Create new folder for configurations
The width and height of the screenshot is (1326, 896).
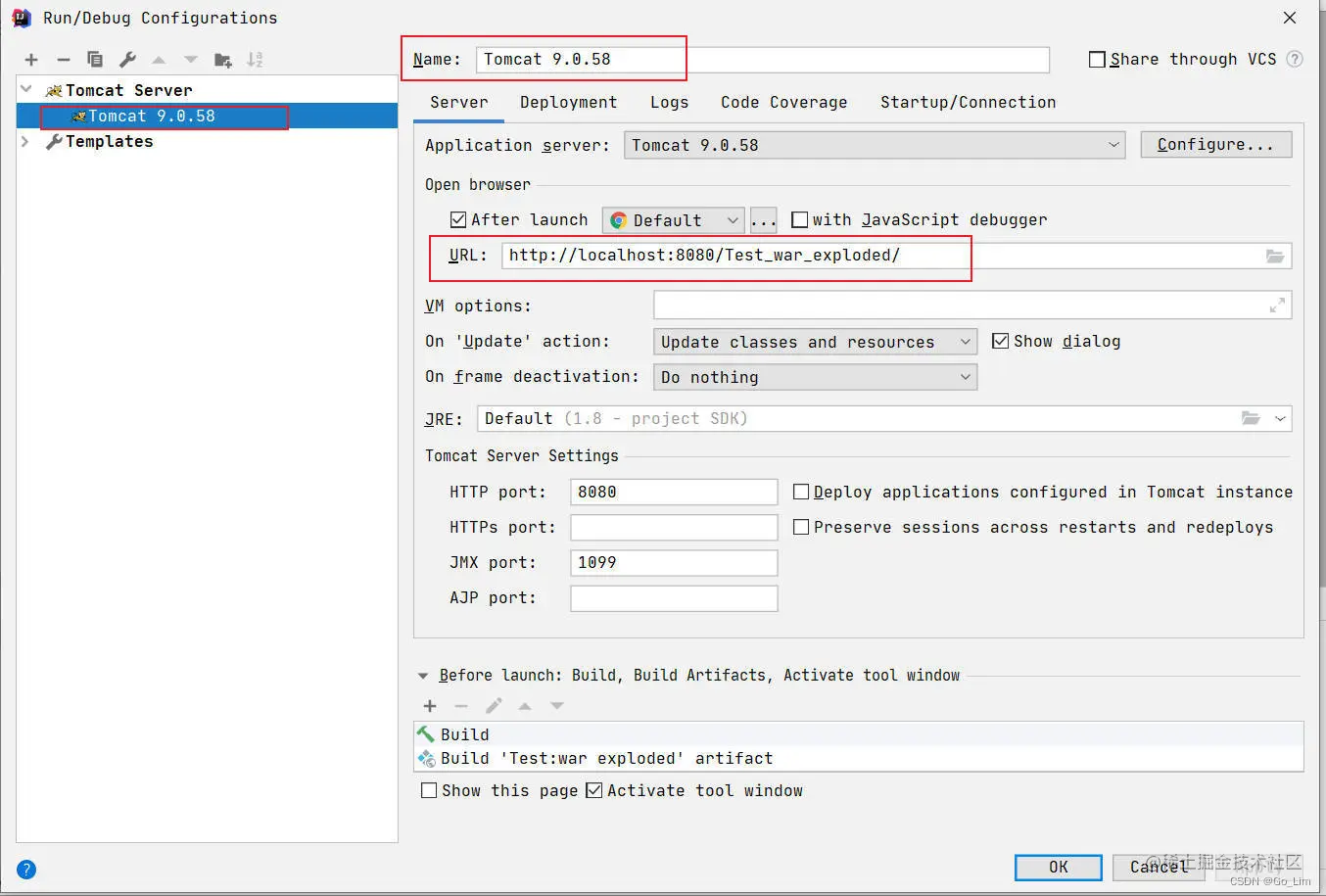click(223, 60)
